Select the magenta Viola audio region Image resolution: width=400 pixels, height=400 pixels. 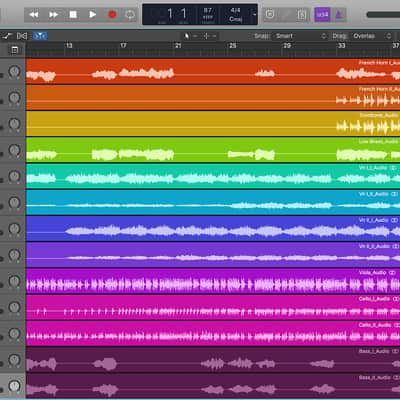(x=213, y=281)
